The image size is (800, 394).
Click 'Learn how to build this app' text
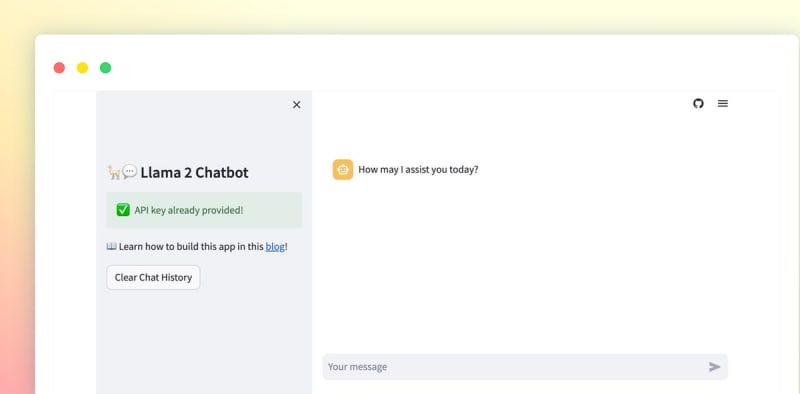point(177,247)
